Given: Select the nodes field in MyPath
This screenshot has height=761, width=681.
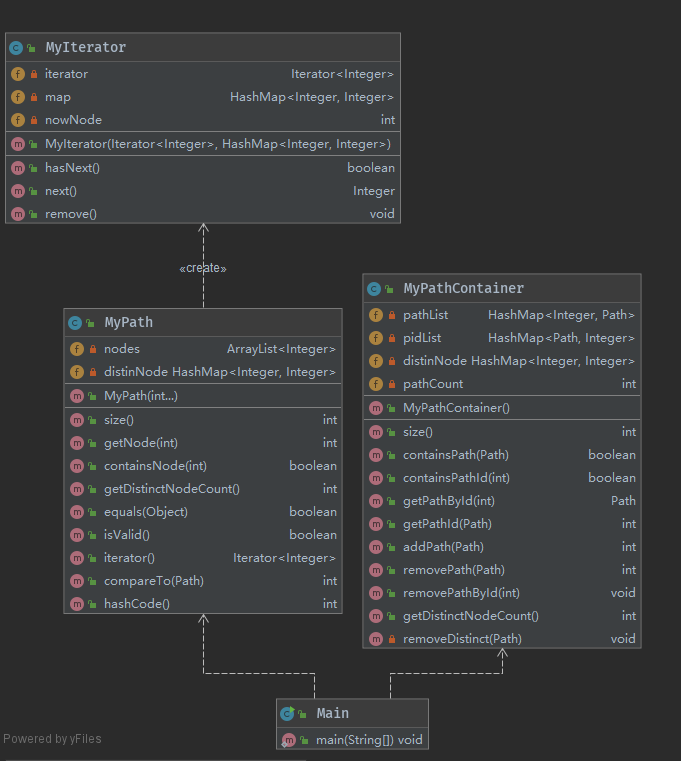Looking at the screenshot, I should pos(203,349).
